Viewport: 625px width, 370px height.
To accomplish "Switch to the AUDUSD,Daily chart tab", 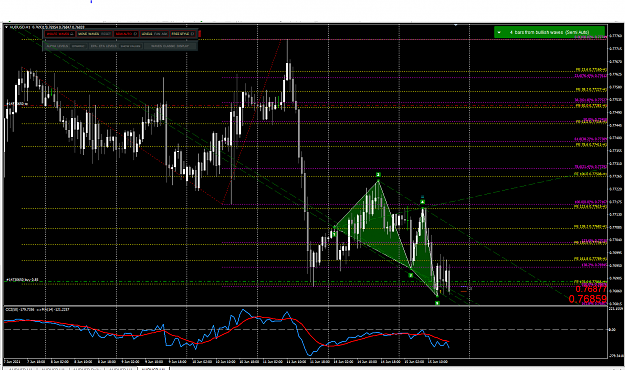I will point(88,369).
